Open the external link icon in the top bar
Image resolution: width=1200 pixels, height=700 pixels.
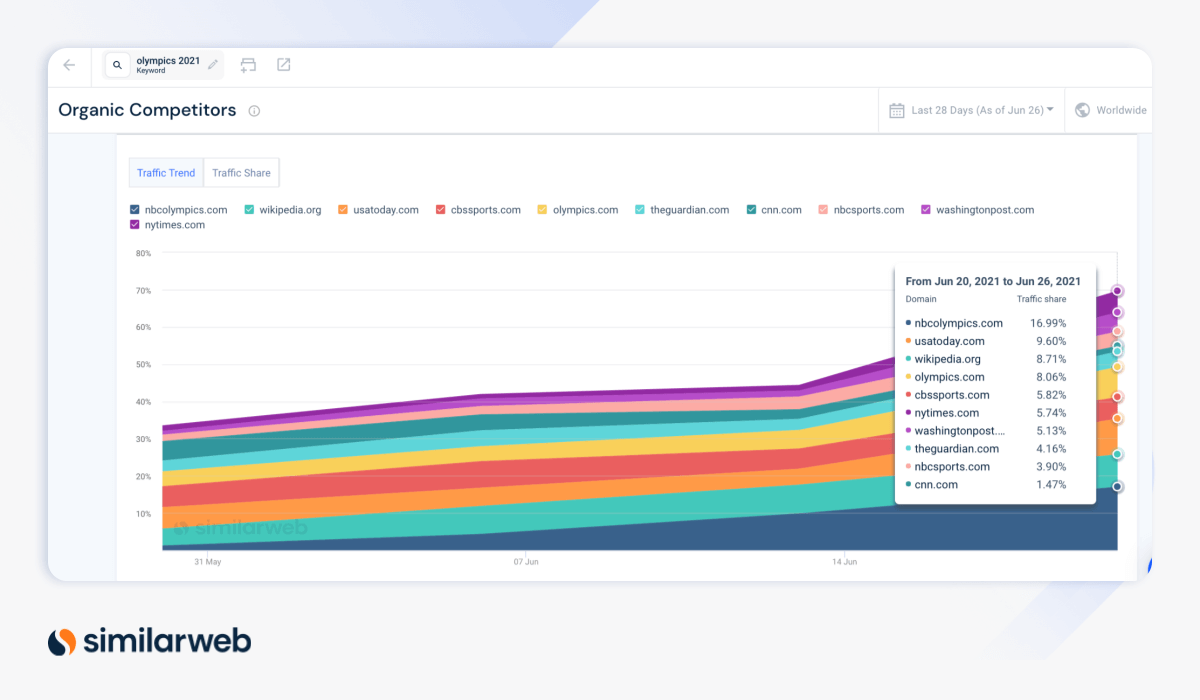pyautogui.click(x=284, y=65)
